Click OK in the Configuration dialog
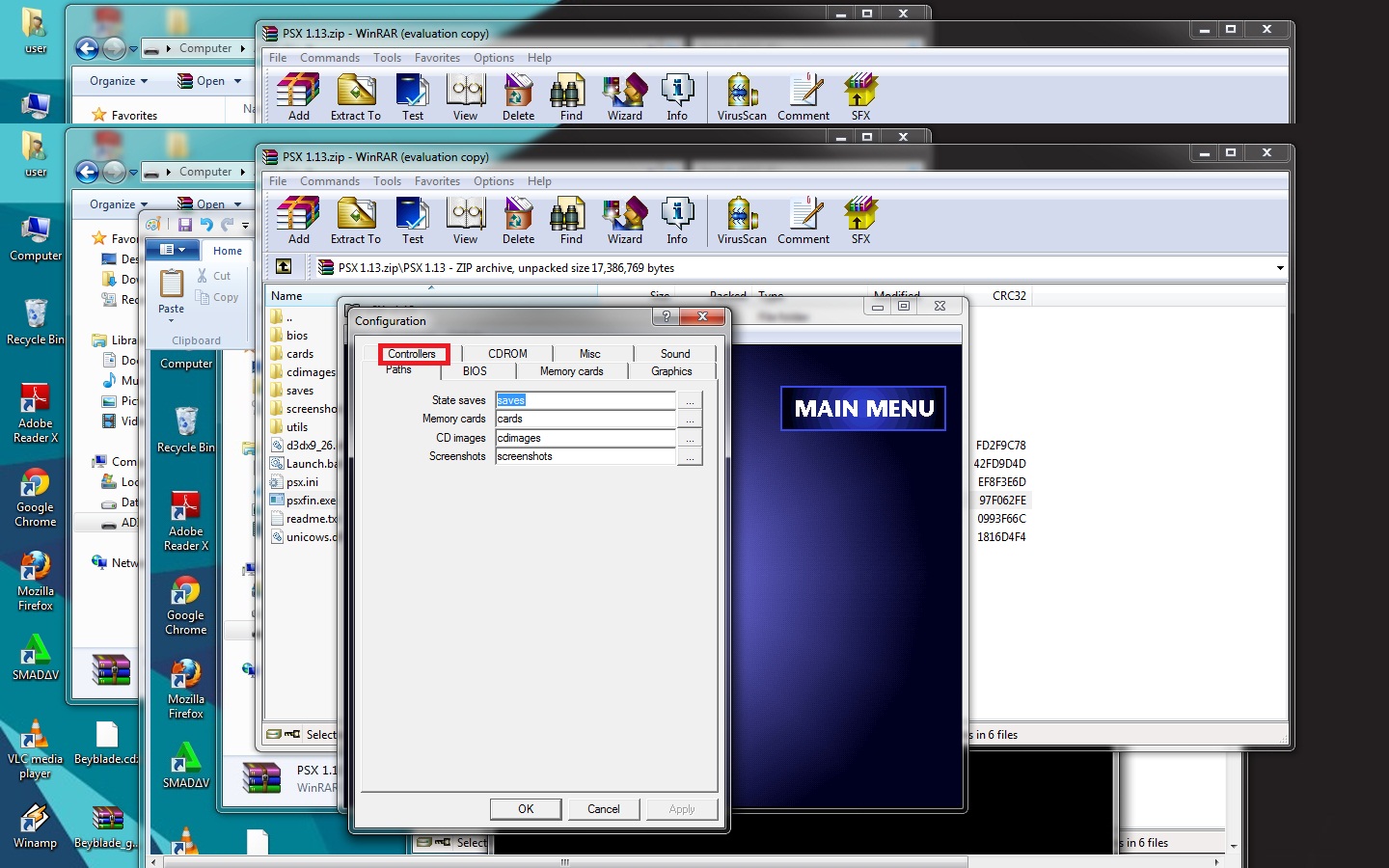The height and width of the screenshot is (868, 1389). [x=526, y=809]
